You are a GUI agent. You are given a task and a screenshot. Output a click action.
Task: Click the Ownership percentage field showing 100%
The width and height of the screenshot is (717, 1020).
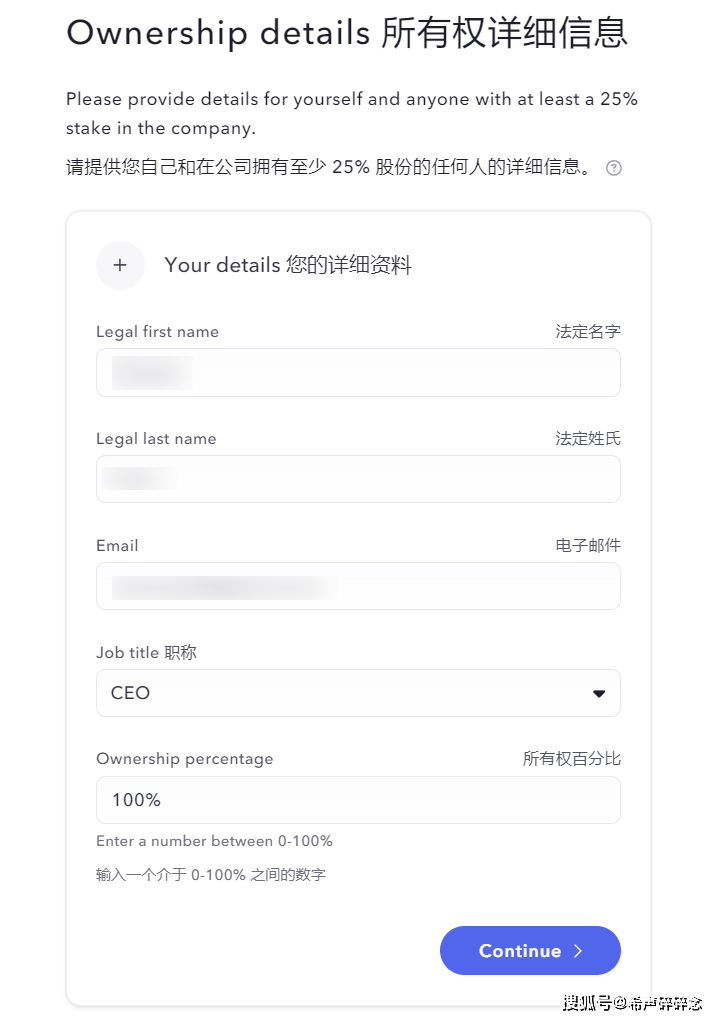[358, 800]
